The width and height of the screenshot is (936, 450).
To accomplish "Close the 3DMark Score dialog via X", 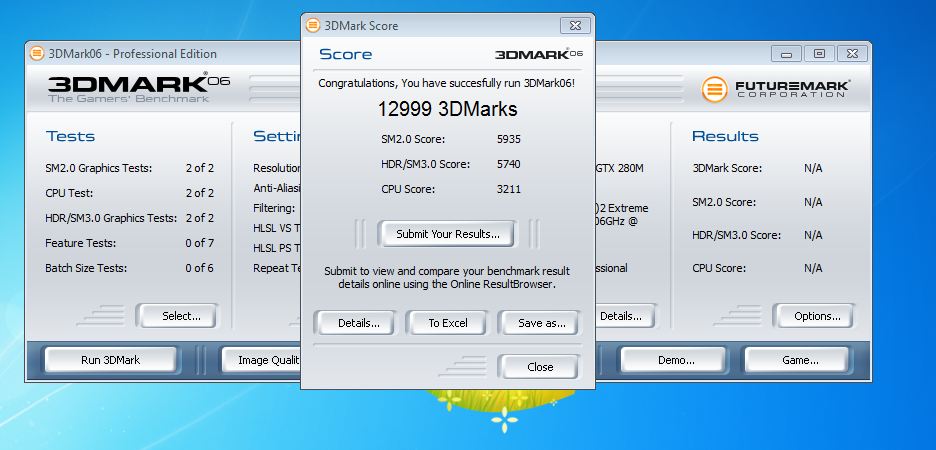I will 575,26.
